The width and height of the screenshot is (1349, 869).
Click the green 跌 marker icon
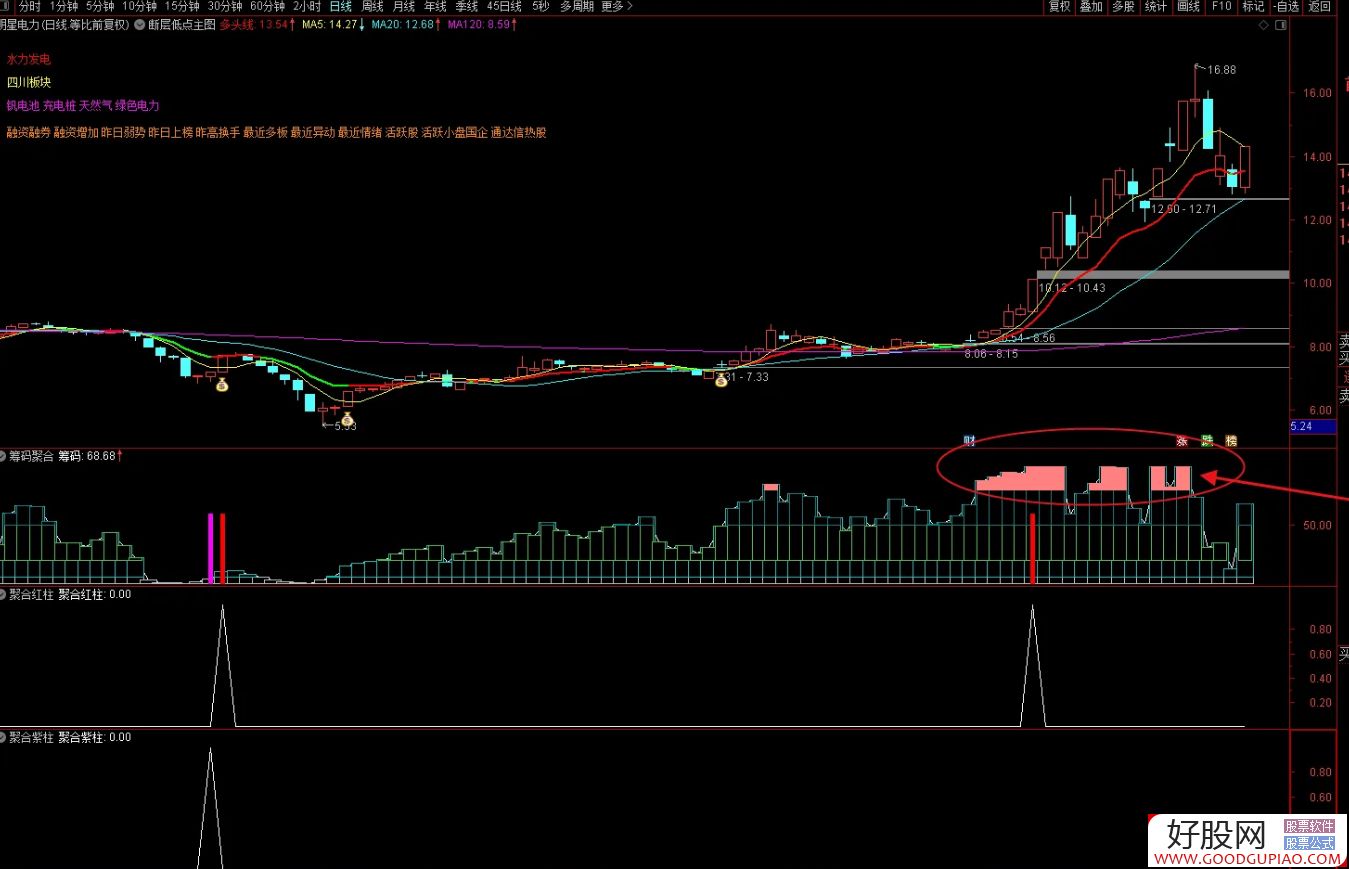pyautogui.click(x=1206, y=440)
